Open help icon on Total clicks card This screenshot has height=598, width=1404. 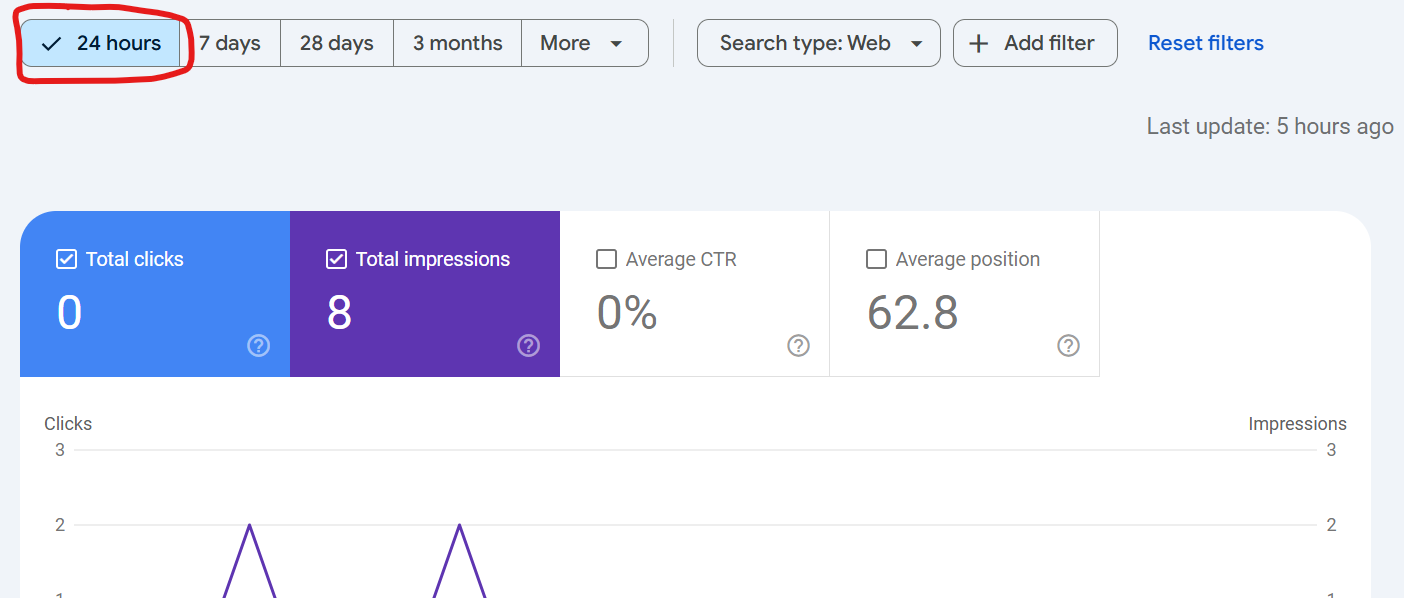[x=258, y=346]
